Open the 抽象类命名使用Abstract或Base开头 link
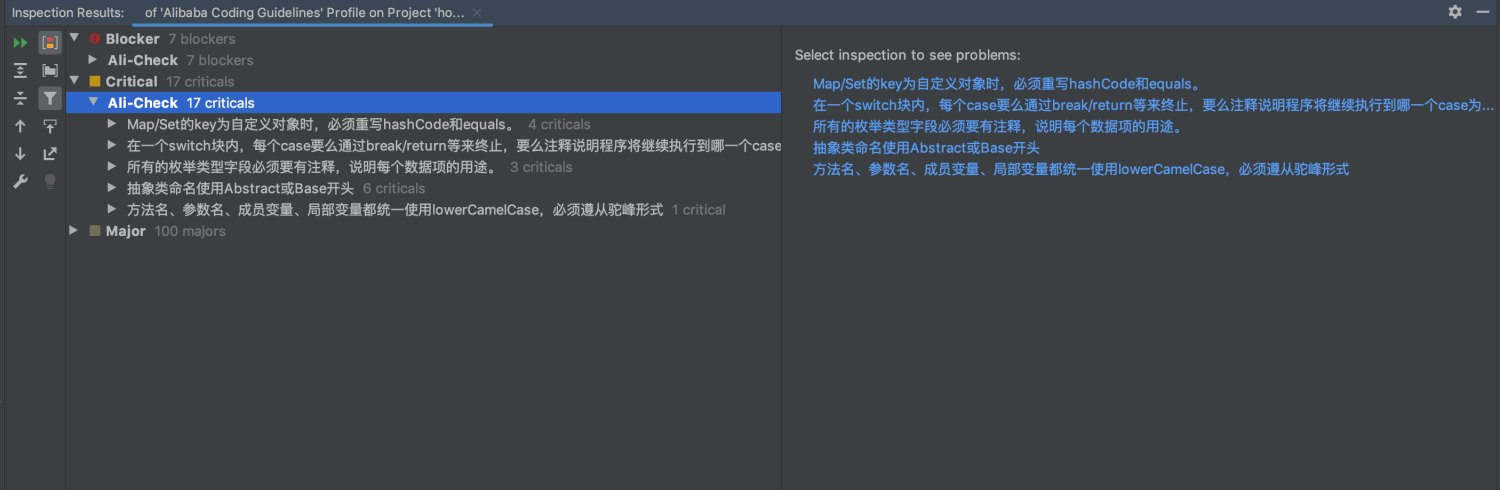The image size is (1500, 490). coord(927,148)
